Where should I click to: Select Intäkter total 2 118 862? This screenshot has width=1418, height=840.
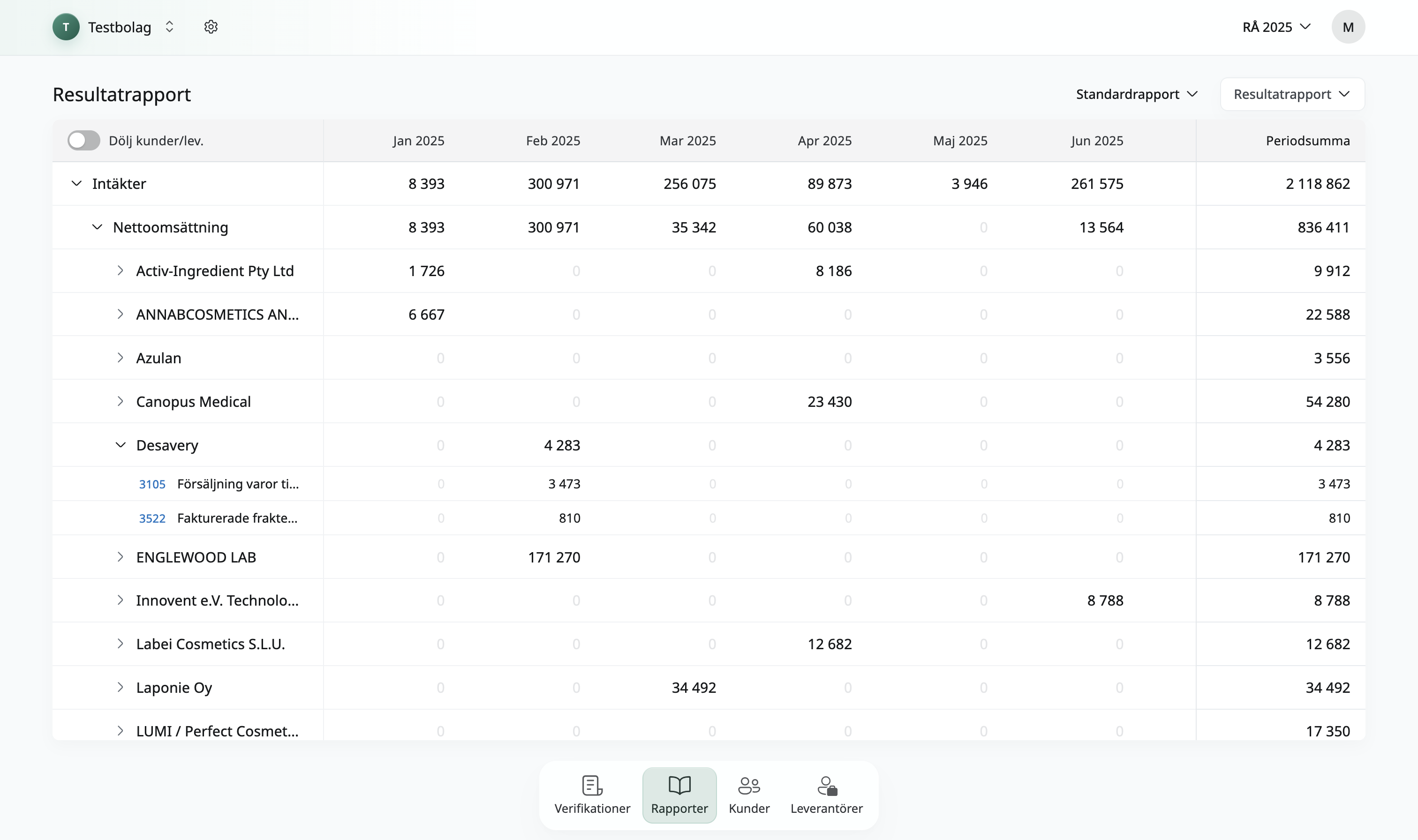1318,183
